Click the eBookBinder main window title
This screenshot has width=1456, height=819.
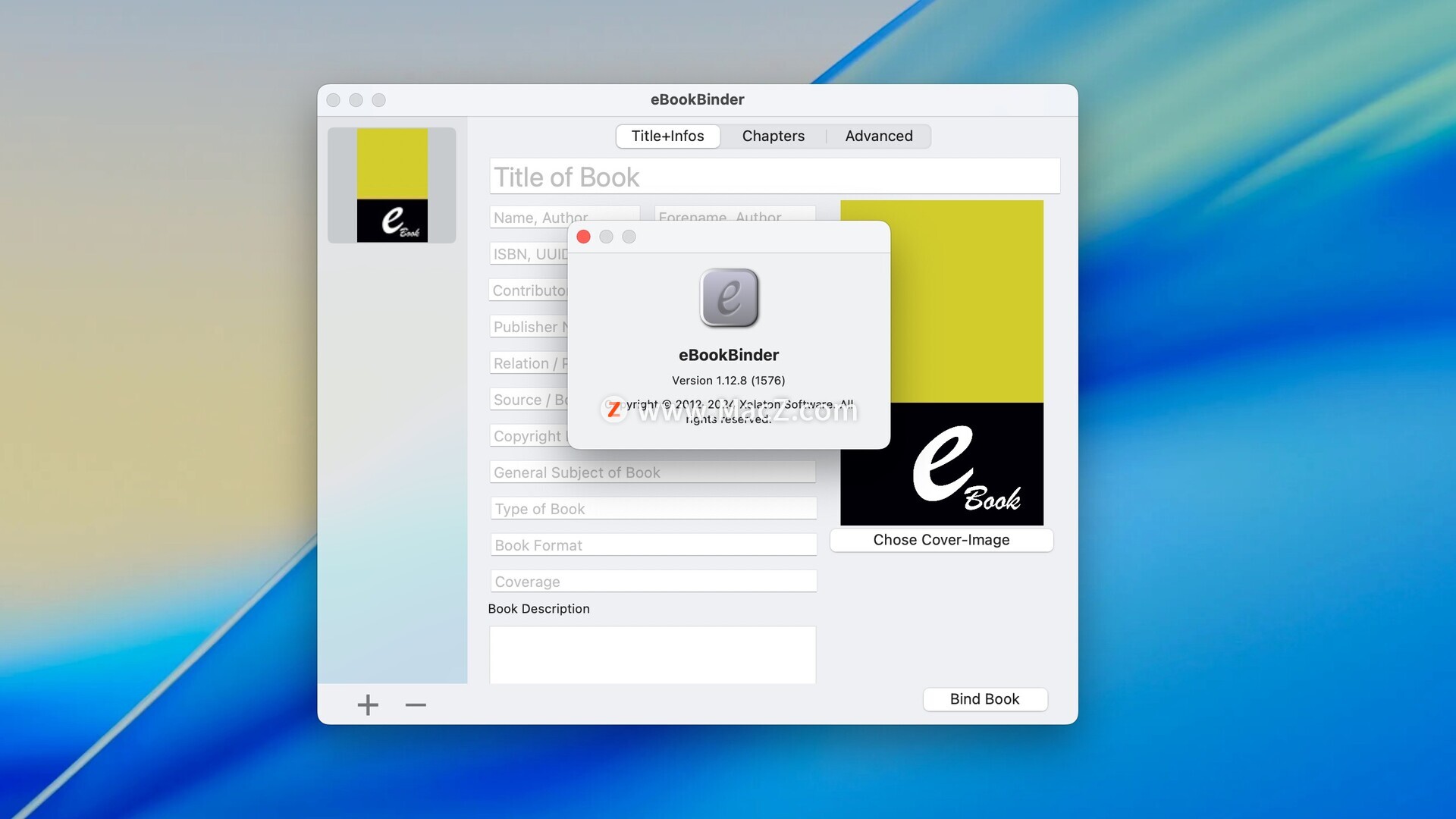tap(697, 99)
